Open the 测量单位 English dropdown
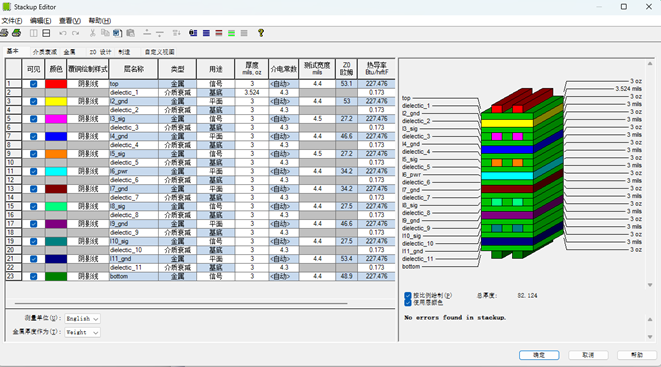Viewport: 661px width, 367px height. tap(82, 319)
